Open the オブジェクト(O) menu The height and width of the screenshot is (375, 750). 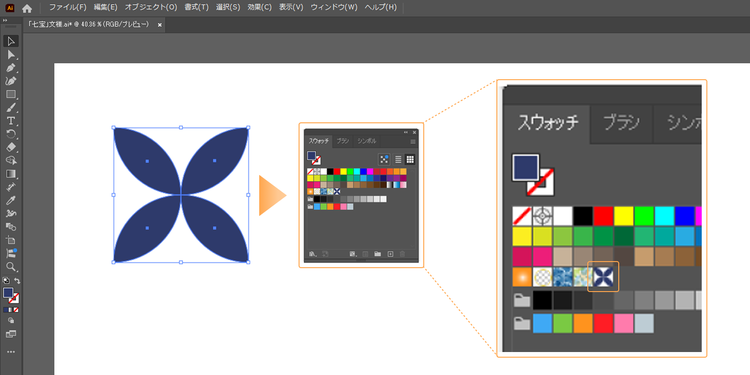(151, 7)
